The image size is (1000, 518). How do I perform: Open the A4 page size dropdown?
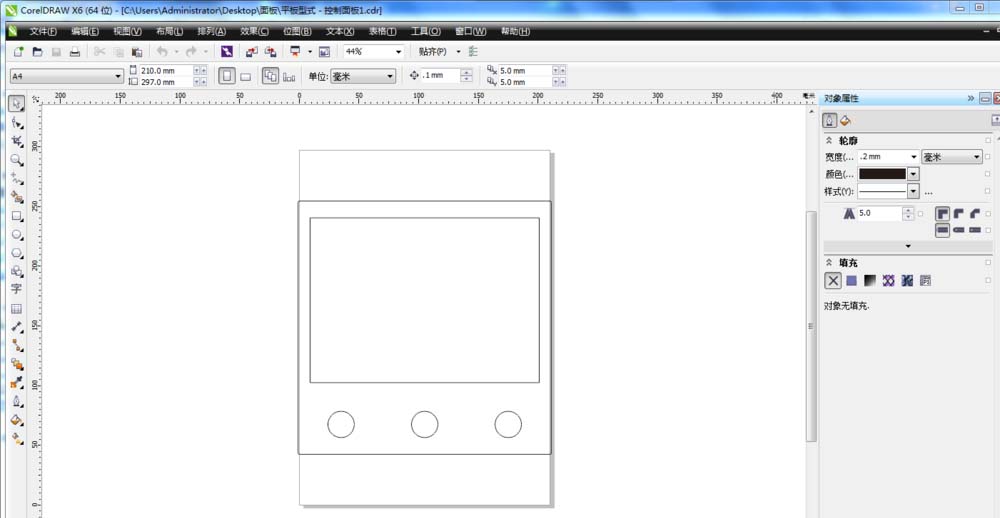(x=117, y=76)
